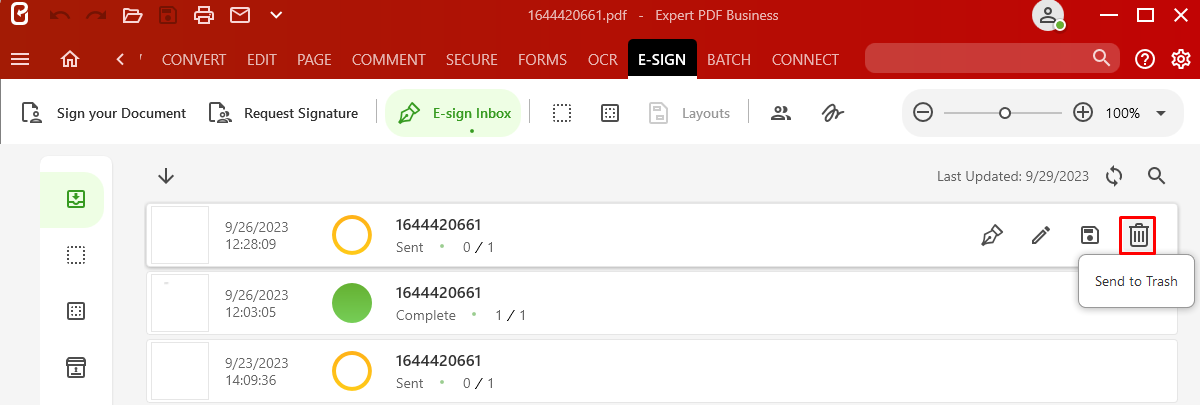Toggle the E-sign Inbox button

[454, 113]
